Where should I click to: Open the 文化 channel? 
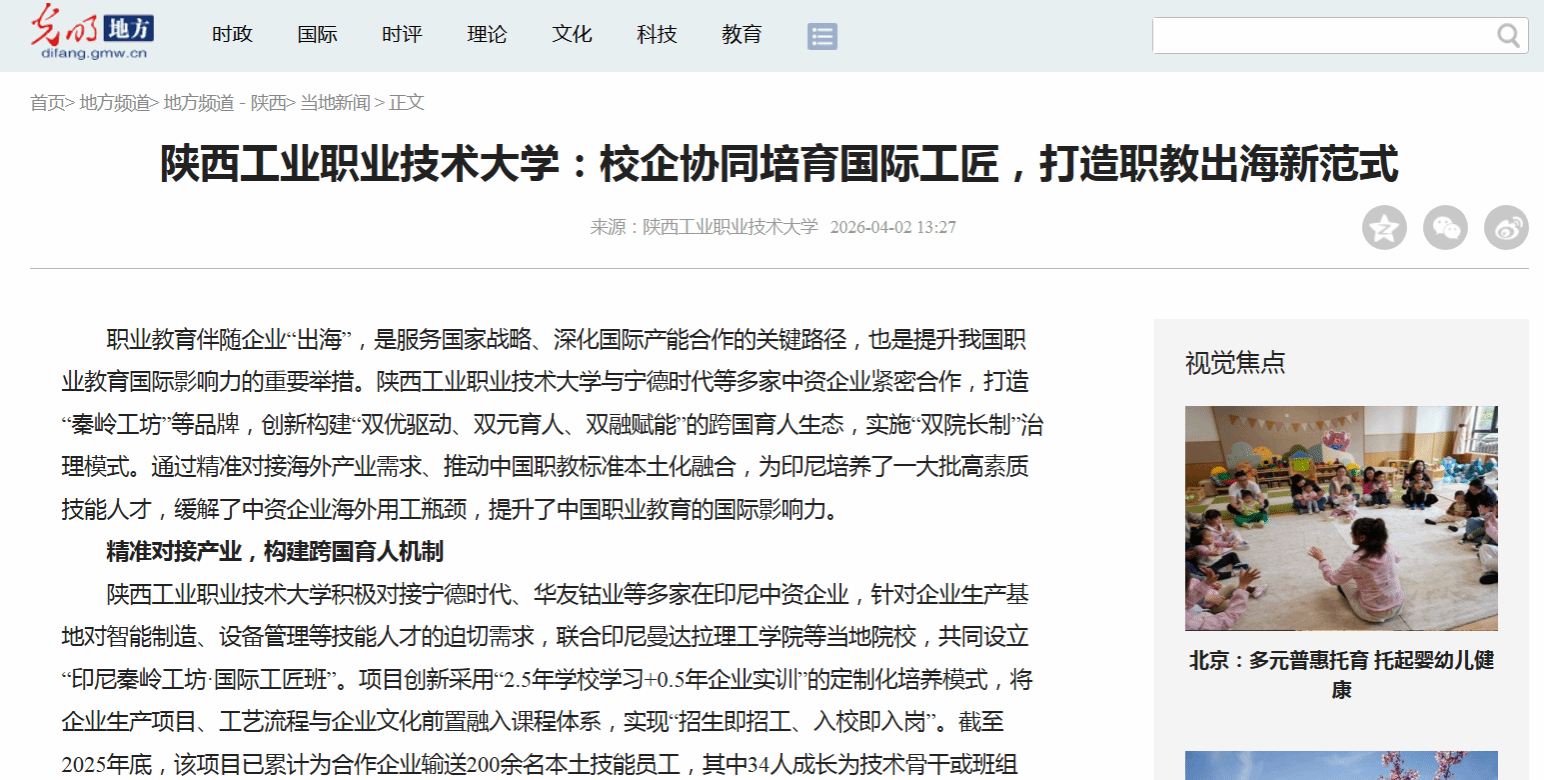pyautogui.click(x=572, y=35)
